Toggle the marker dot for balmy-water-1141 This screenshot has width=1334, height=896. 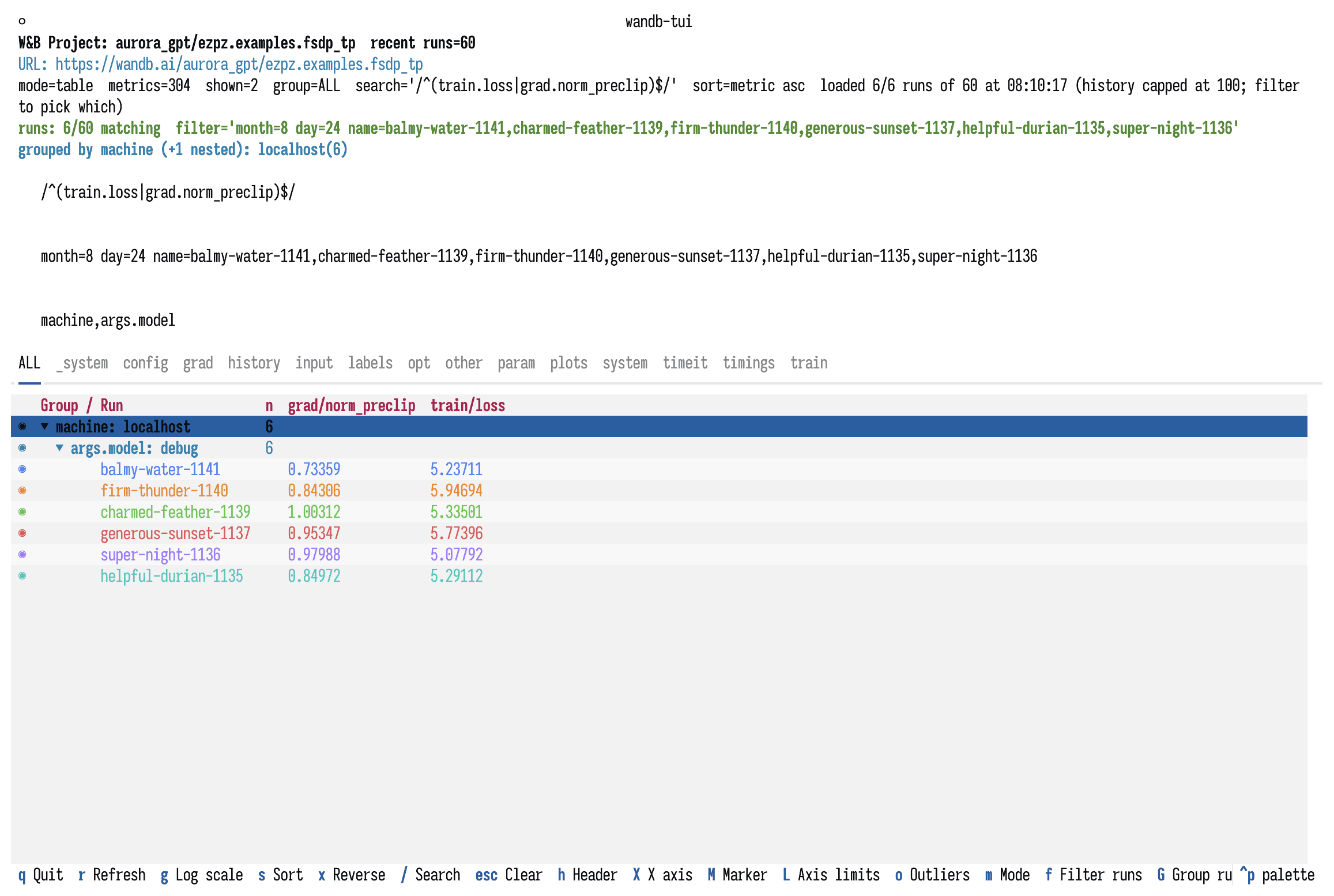tap(22, 469)
